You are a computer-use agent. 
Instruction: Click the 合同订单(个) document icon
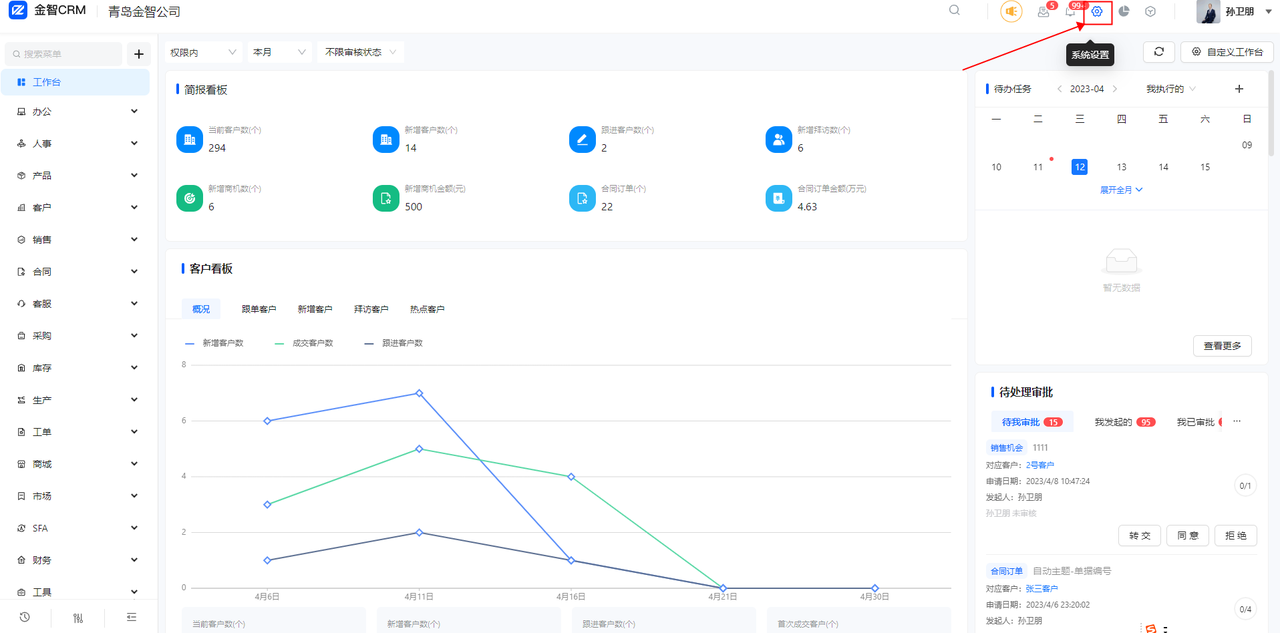(x=582, y=198)
